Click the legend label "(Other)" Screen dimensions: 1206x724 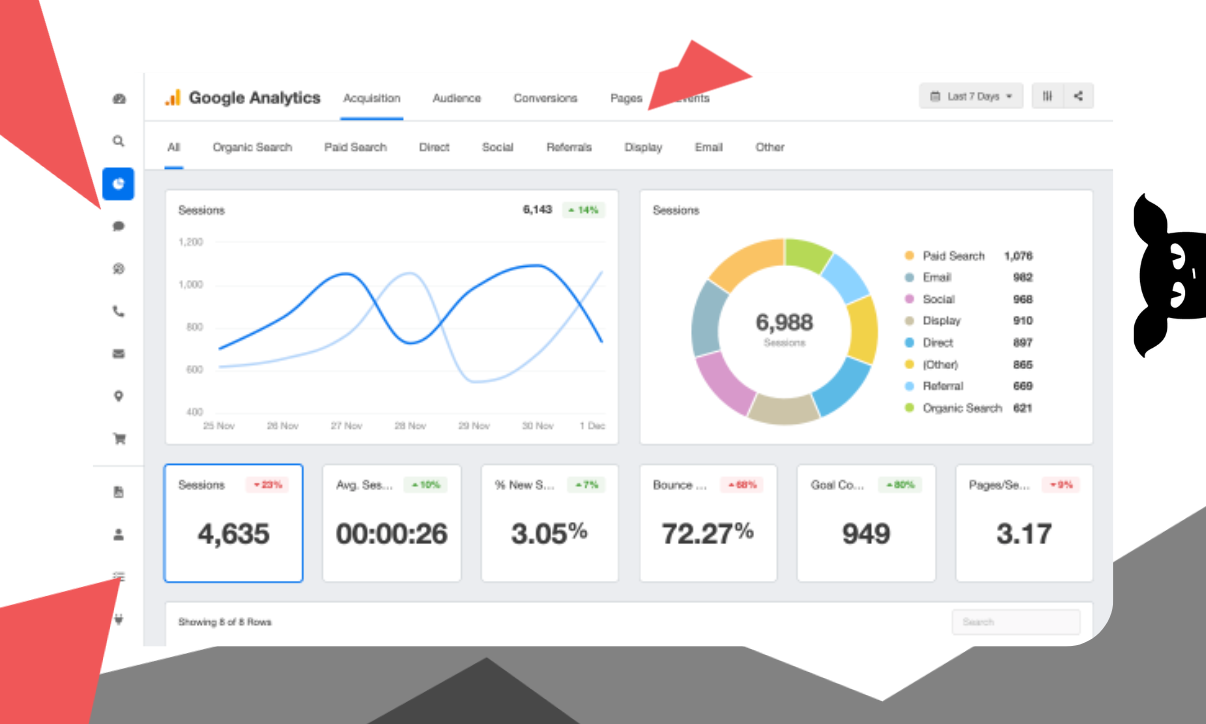pyautogui.click(x=942, y=365)
